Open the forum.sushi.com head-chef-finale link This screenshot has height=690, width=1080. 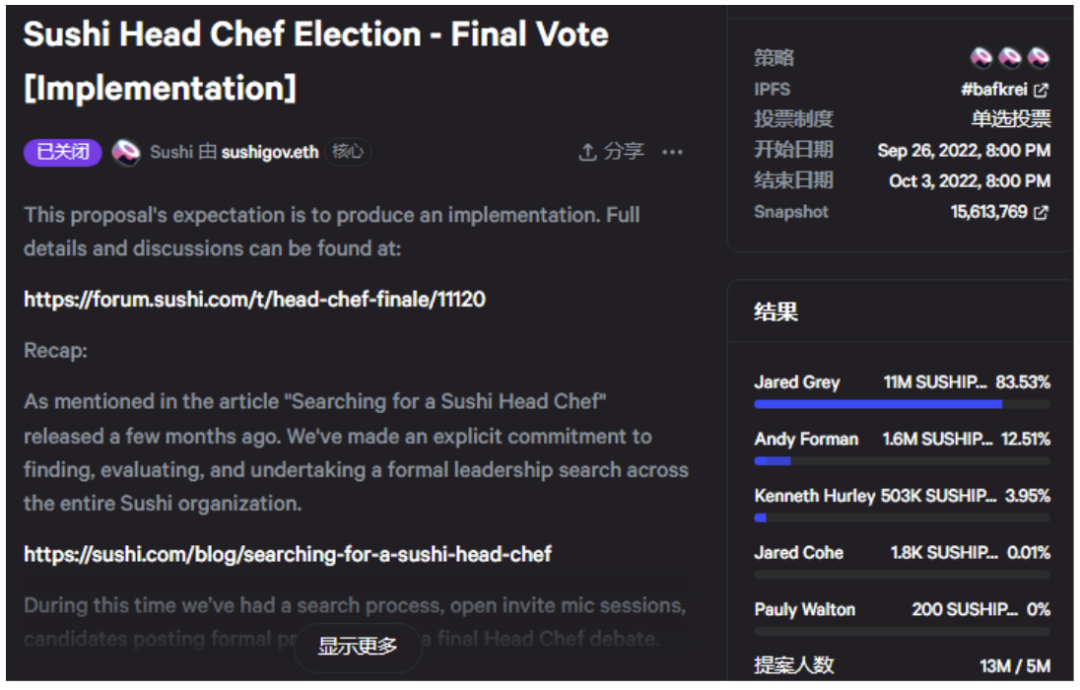pyautogui.click(x=254, y=299)
